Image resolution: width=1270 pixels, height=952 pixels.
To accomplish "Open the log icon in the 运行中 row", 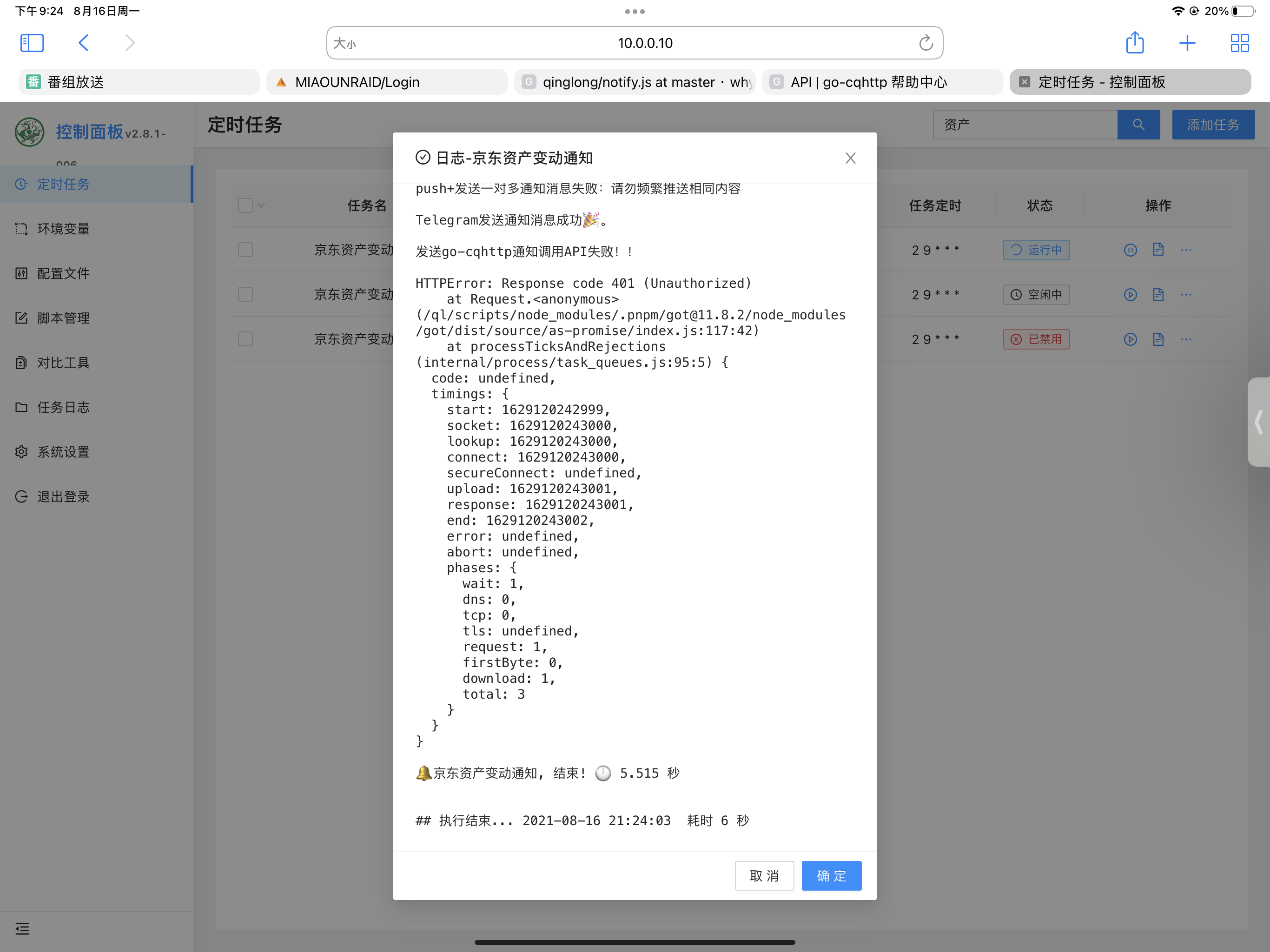I will click(1158, 250).
